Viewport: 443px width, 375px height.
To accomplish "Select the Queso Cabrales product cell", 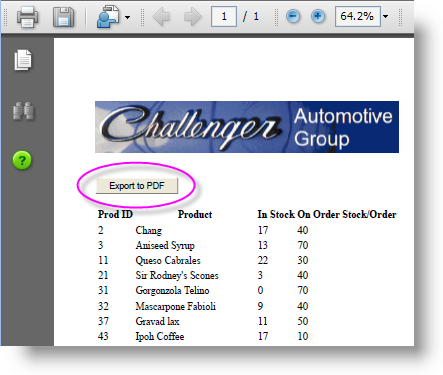I will point(168,260).
